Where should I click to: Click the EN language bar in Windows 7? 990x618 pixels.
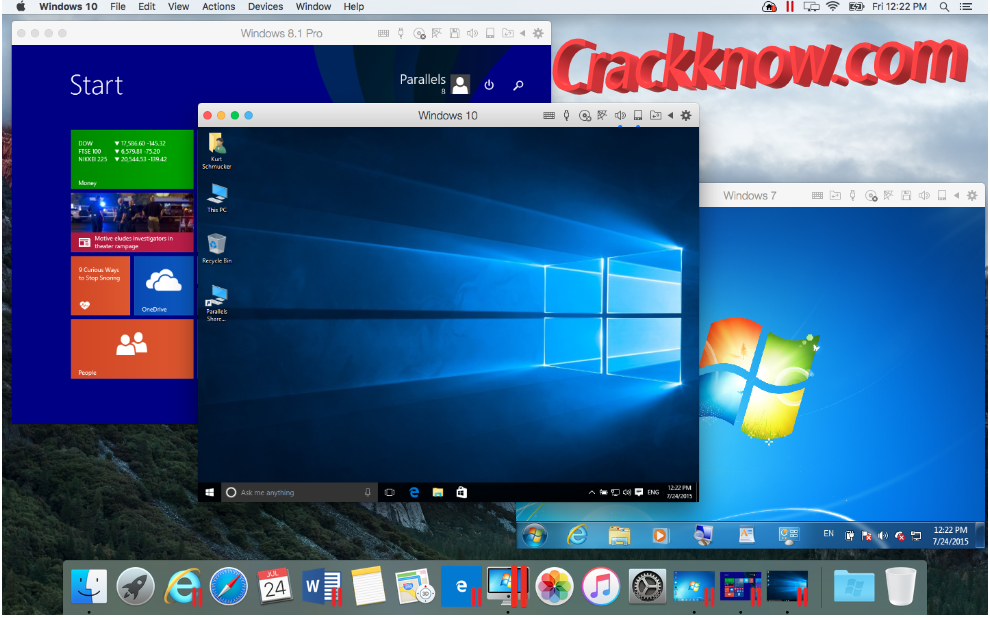828,534
